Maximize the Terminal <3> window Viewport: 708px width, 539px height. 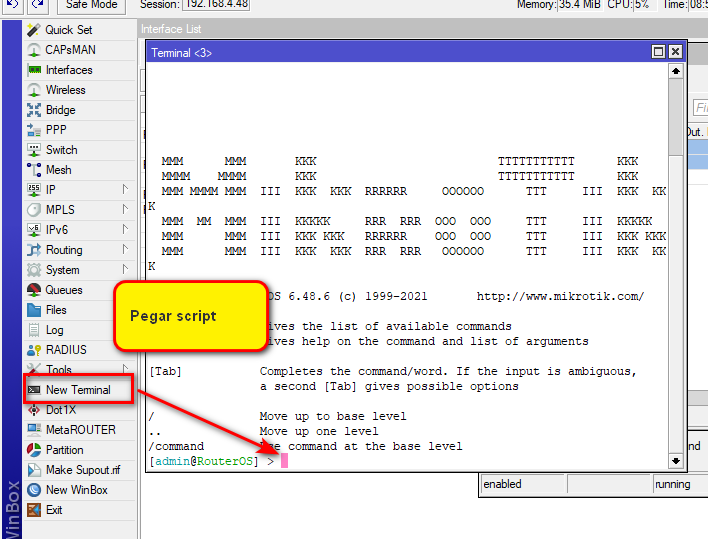[658, 52]
